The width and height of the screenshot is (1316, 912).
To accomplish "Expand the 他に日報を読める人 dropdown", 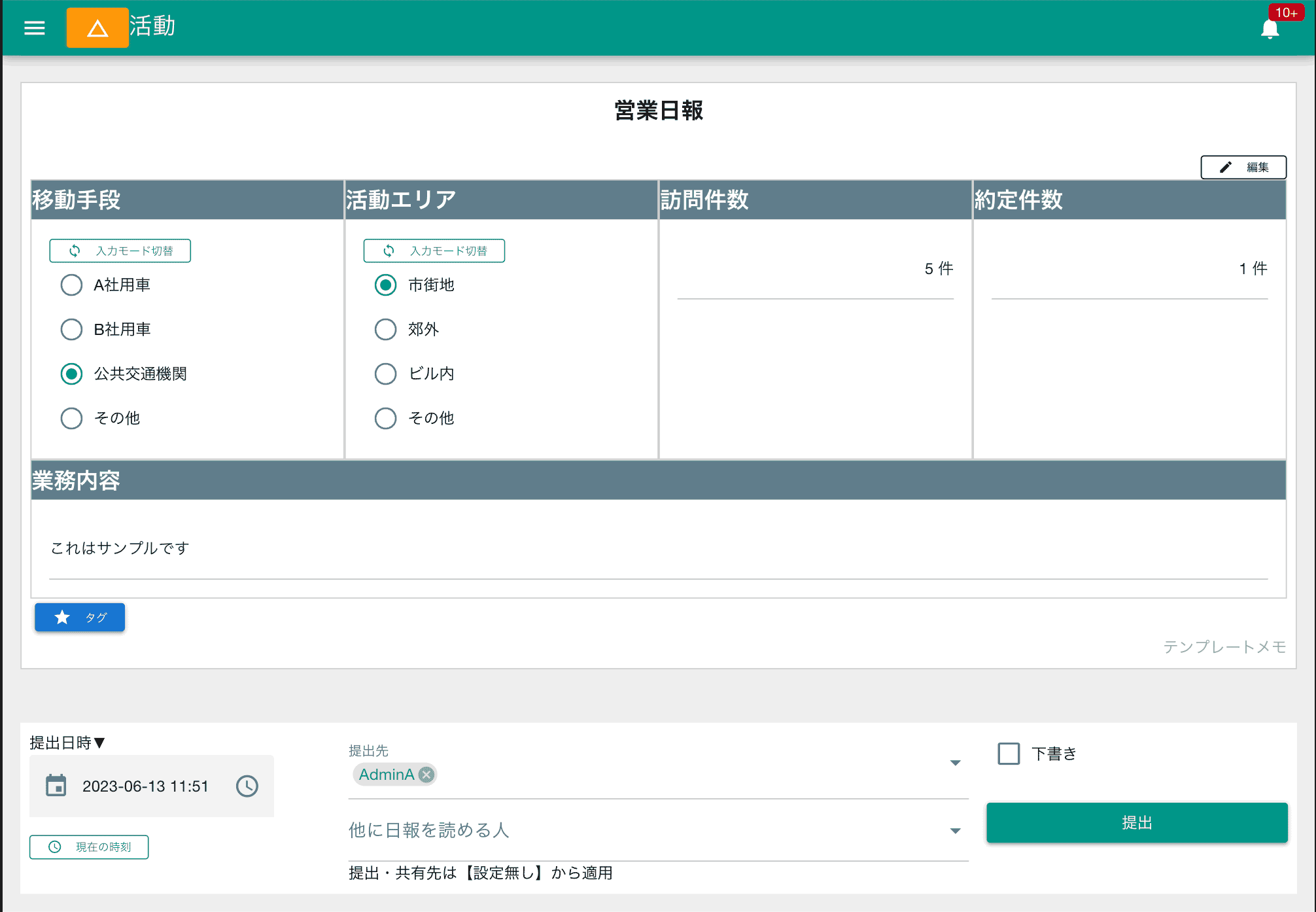I will point(956,831).
